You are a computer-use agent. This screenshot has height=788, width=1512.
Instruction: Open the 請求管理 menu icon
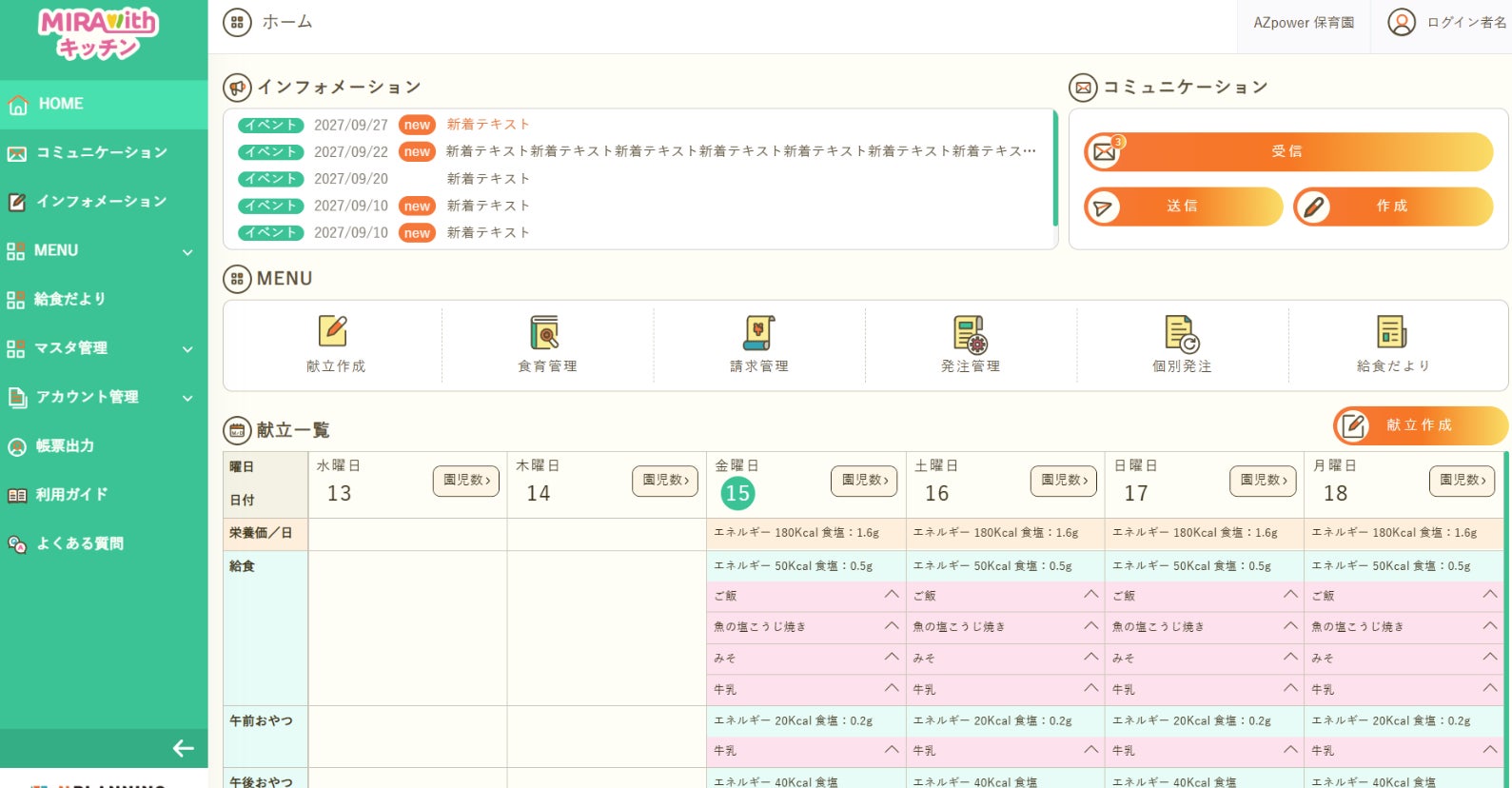click(x=758, y=331)
